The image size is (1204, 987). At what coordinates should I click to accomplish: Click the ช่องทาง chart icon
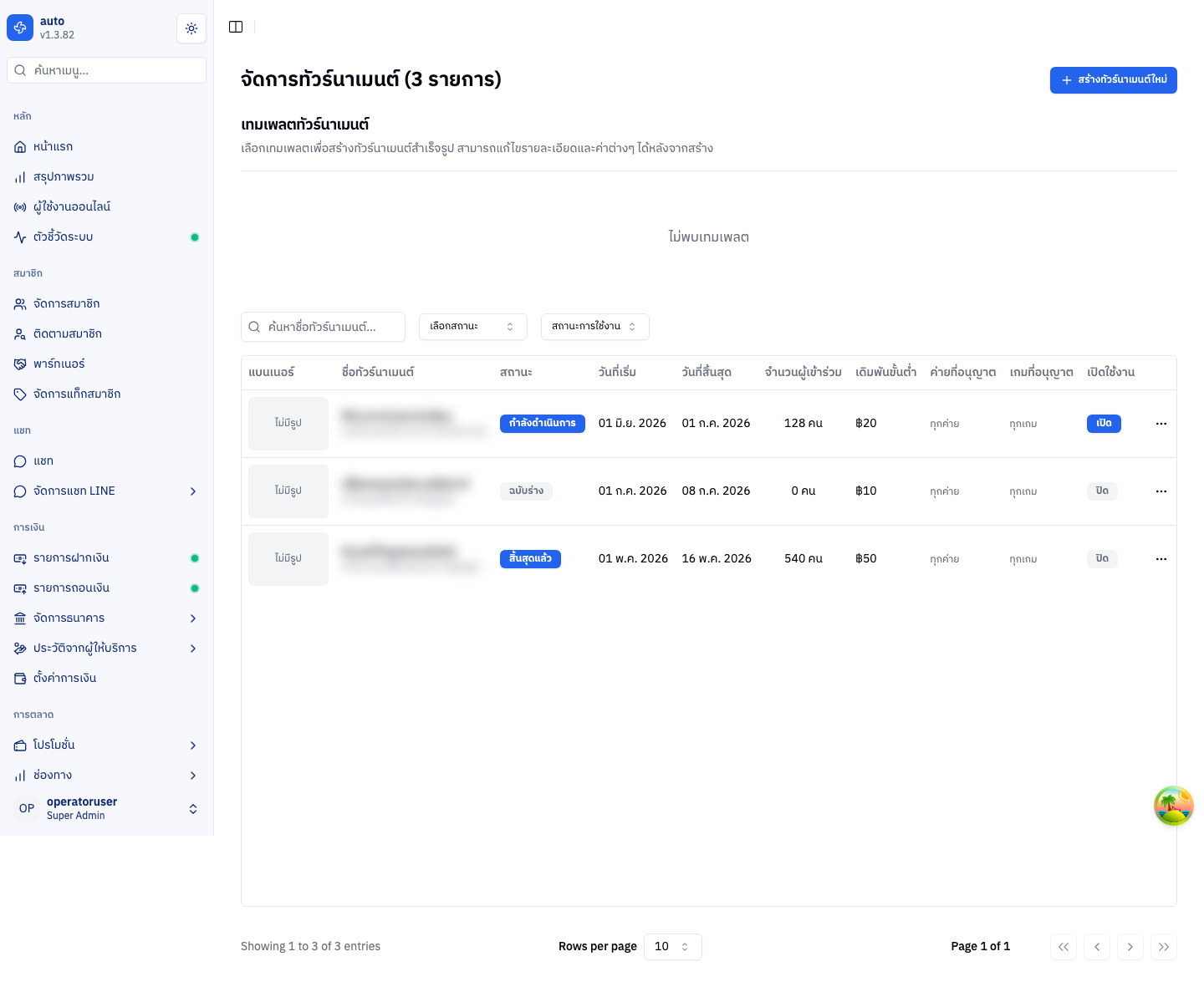pyautogui.click(x=20, y=775)
